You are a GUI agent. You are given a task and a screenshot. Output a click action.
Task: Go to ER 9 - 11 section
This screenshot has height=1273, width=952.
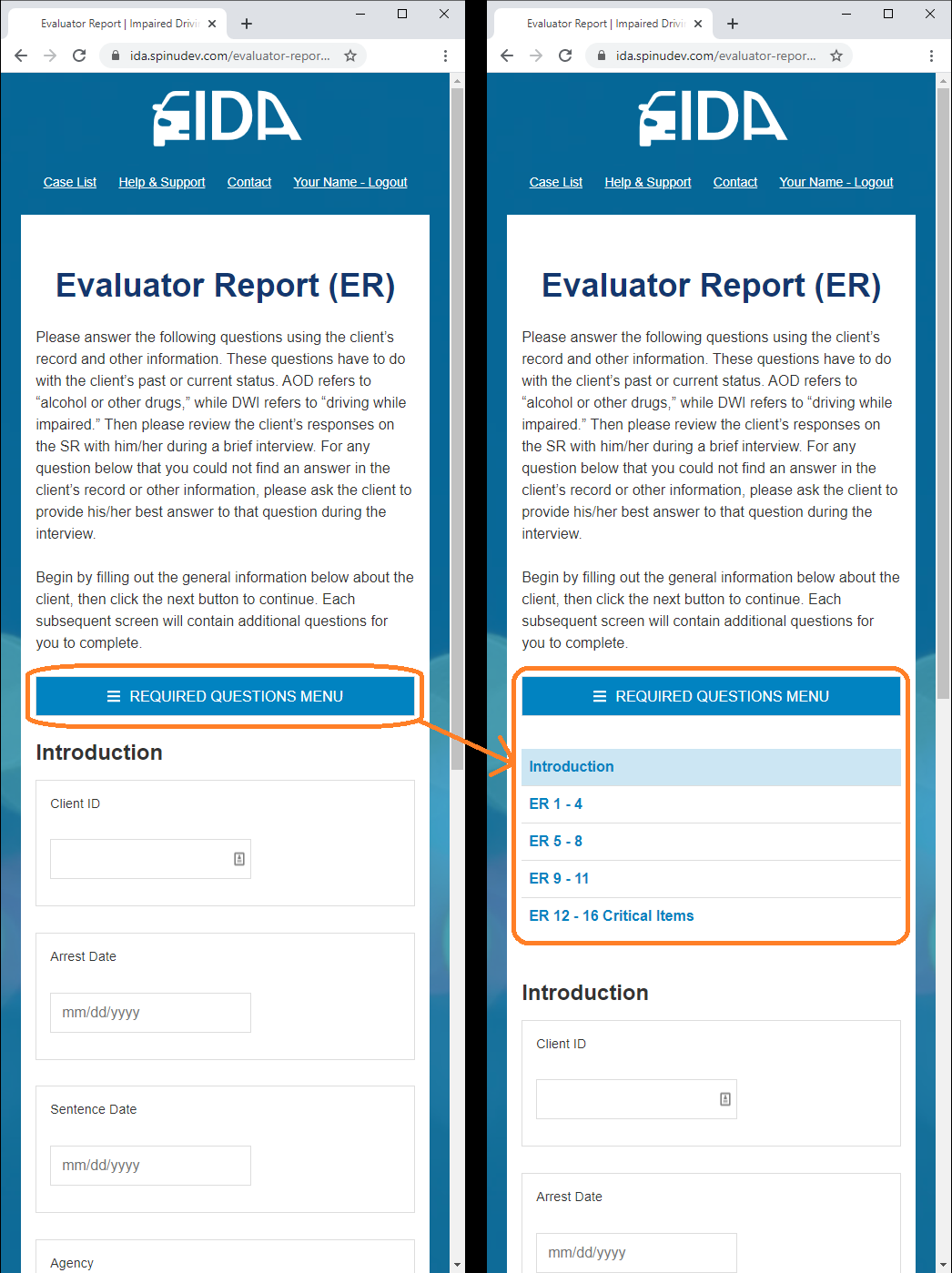(x=559, y=879)
